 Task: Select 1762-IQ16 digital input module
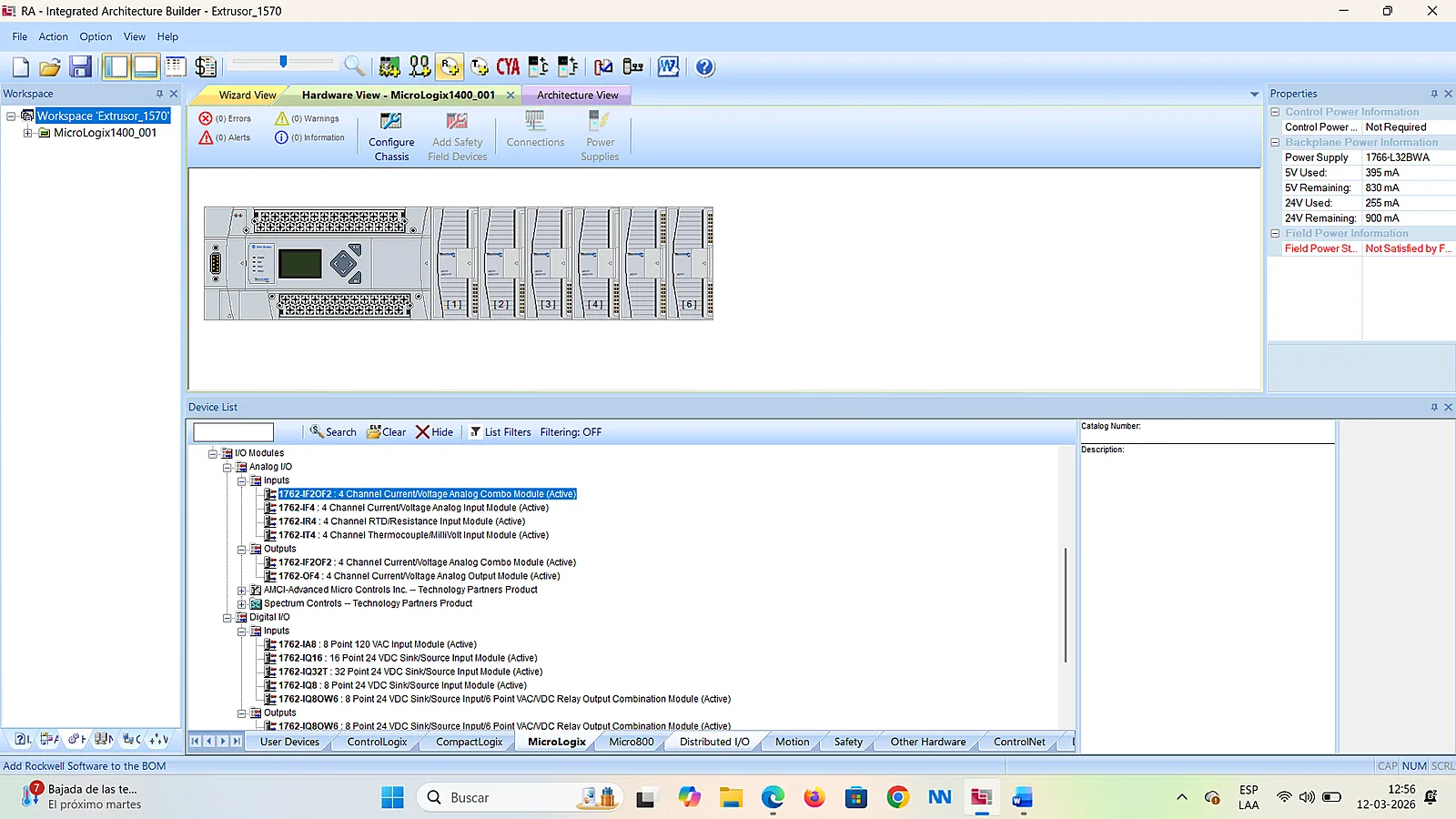pyautogui.click(x=408, y=658)
